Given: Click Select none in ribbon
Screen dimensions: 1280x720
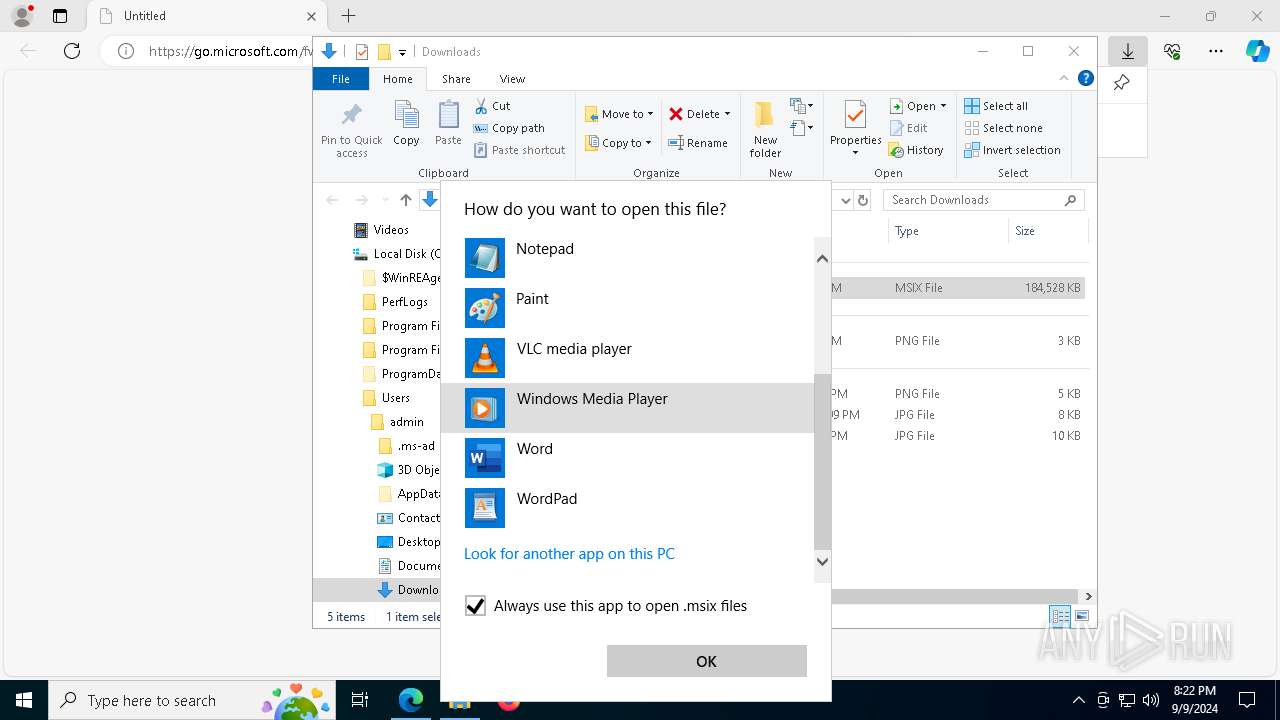Looking at the screenshot, I should point(1003,128).
